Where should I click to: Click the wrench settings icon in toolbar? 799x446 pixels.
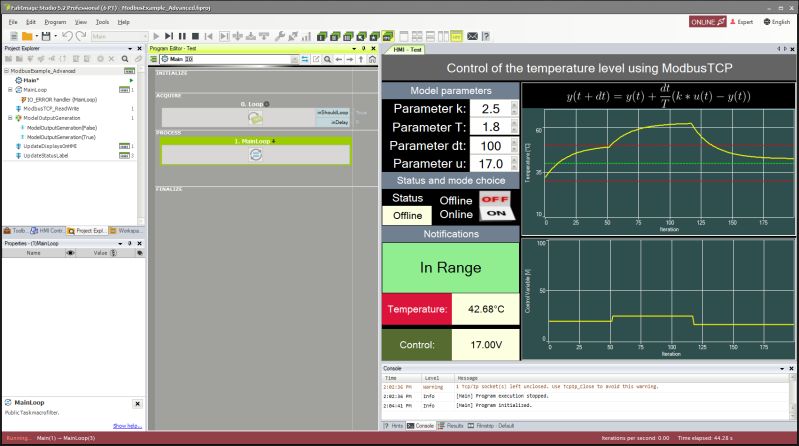click(279, 36)
